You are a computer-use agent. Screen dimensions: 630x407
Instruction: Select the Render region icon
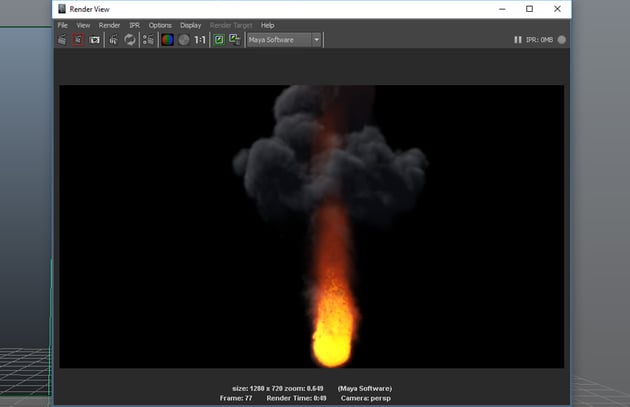coord(78,40)
